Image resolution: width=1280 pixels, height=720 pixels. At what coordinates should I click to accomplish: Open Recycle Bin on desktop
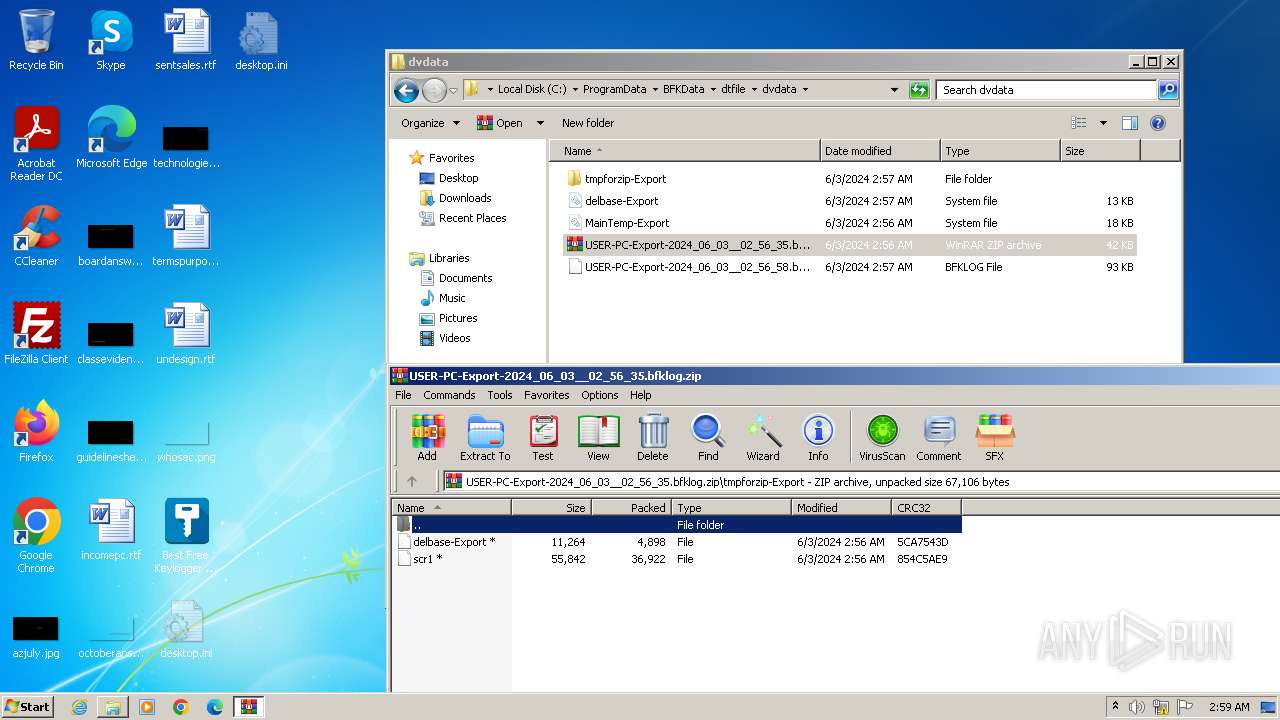tap(36, 40)
